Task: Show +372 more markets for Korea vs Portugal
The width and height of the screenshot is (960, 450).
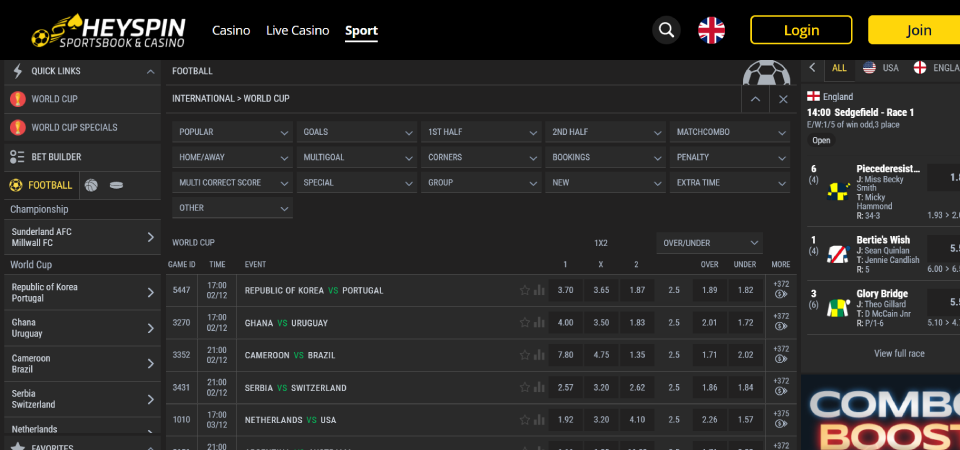Action: click(781, 290)
